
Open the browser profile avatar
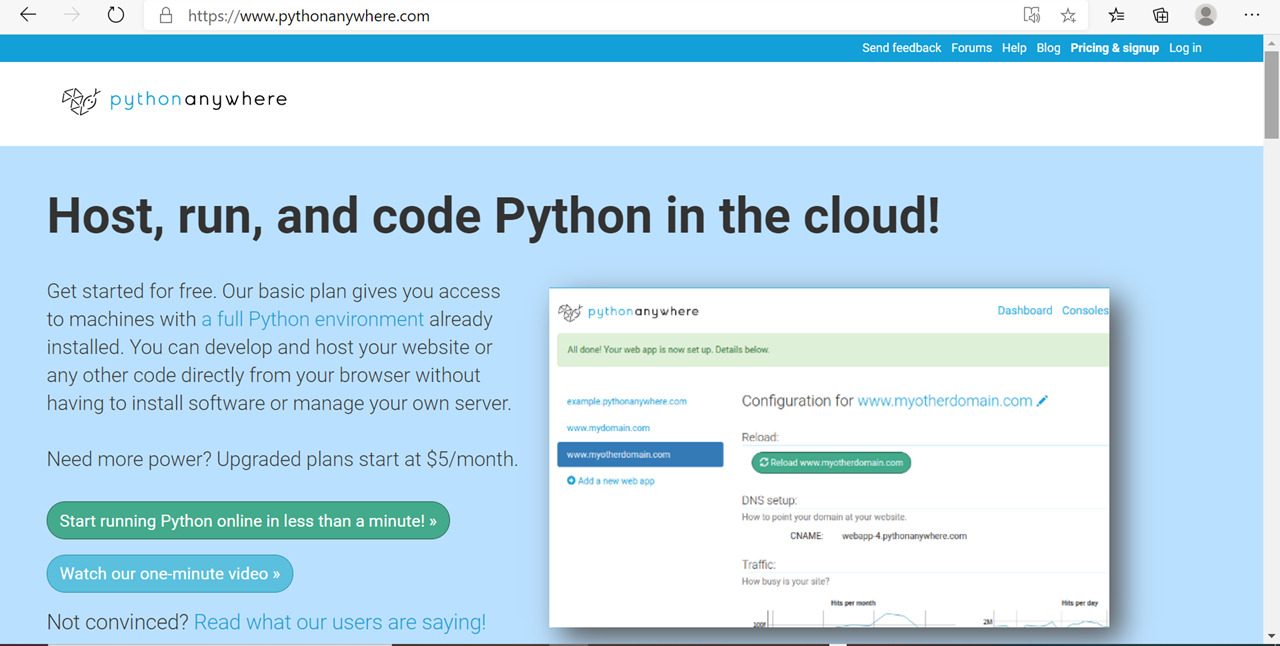tap(1206, 15)
